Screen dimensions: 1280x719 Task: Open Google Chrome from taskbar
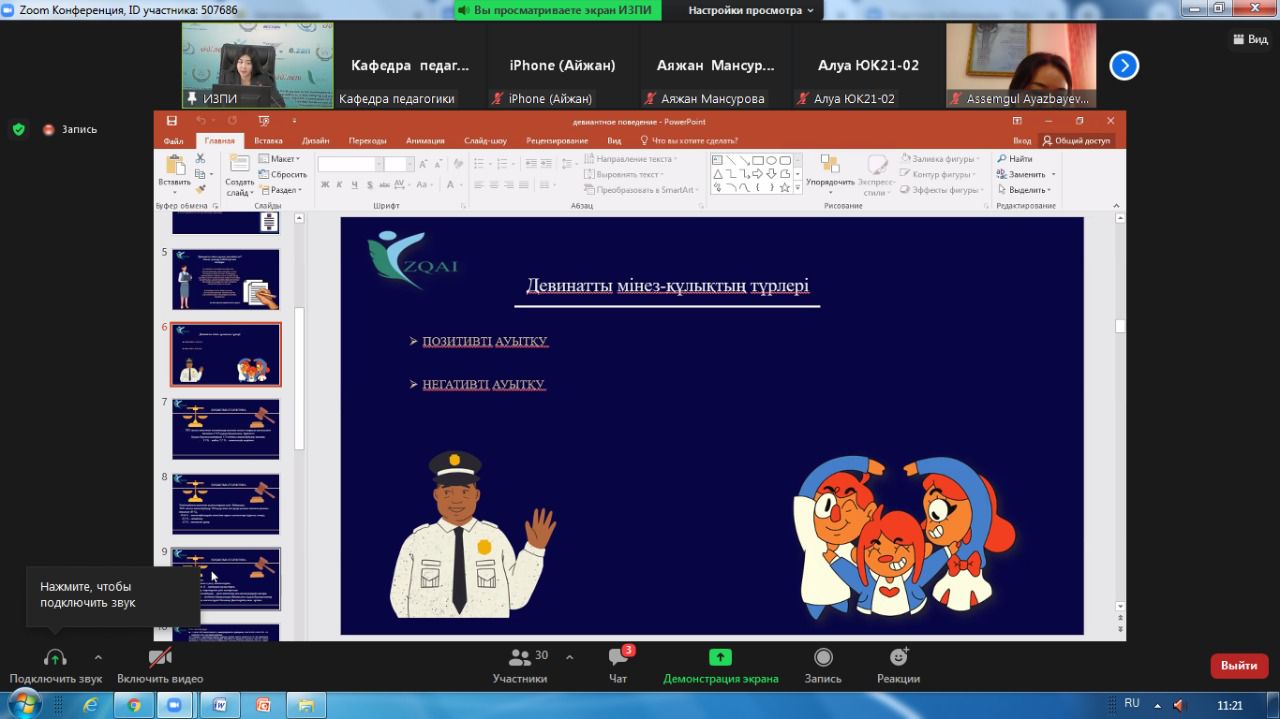click(133, 704)
